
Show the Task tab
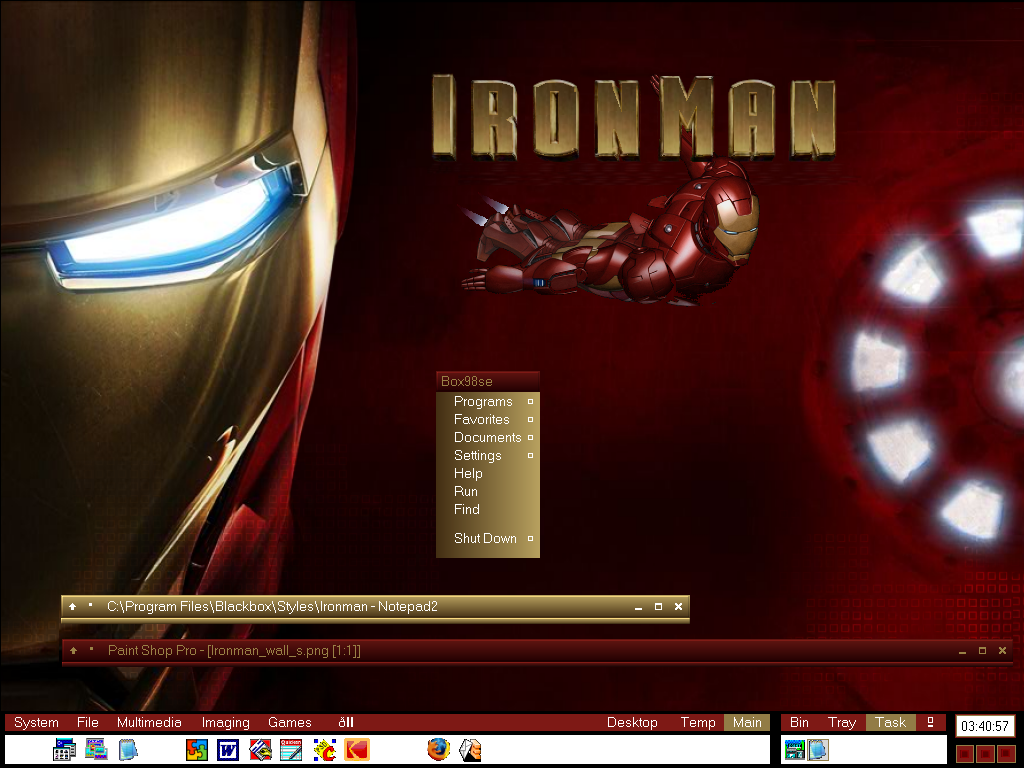coord(891,722)
